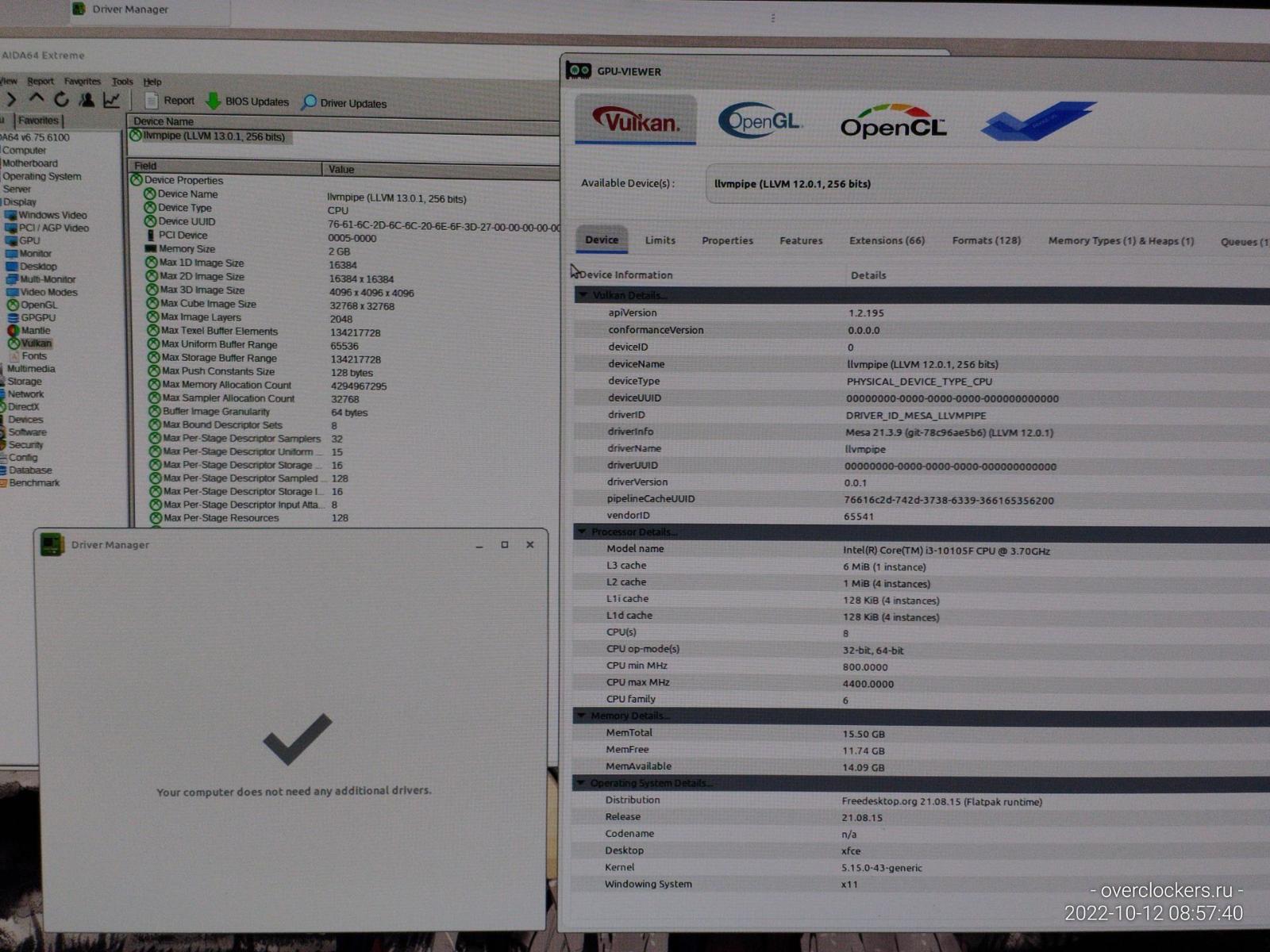Select the driverInfo row in GPU-Viewer

(x=921, y=432)
